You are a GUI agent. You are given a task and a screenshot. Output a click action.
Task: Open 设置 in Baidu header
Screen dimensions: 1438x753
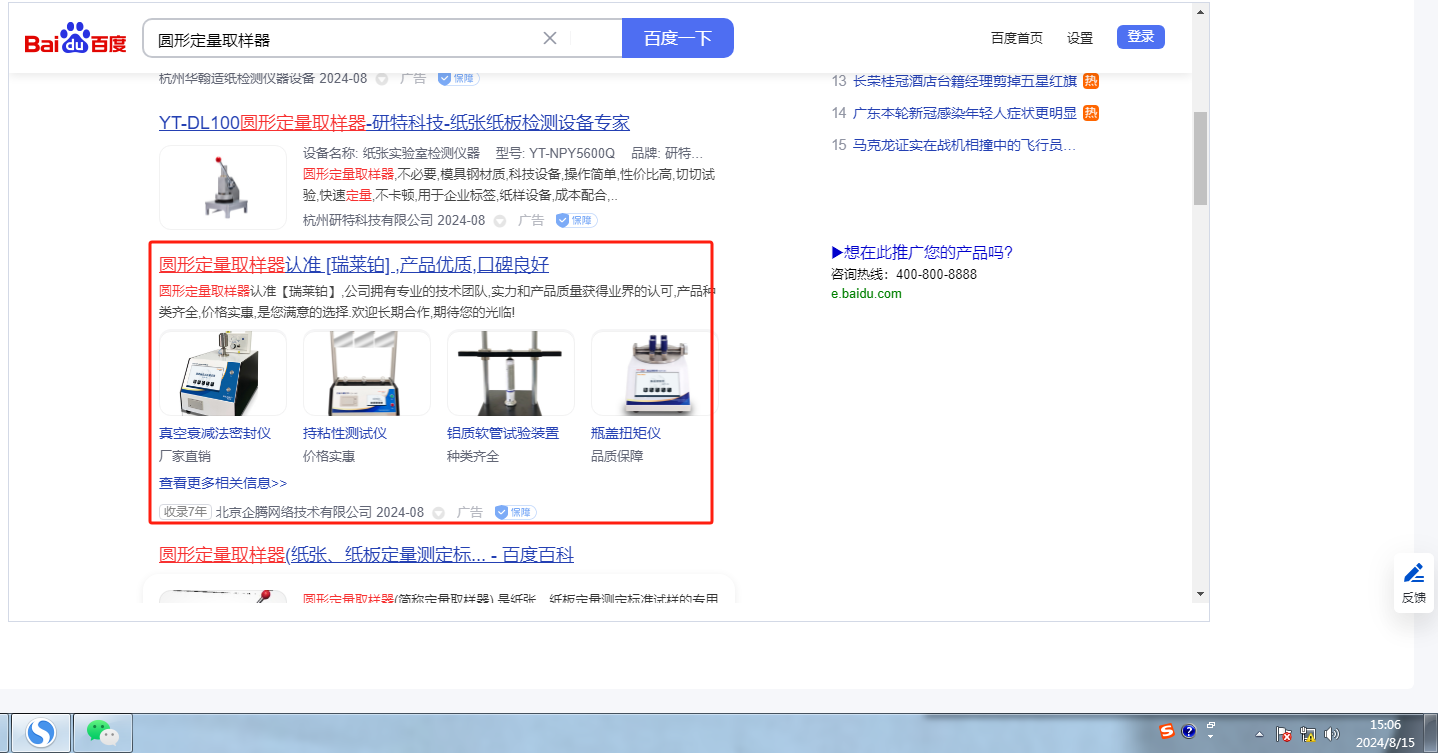[1080, 38]
